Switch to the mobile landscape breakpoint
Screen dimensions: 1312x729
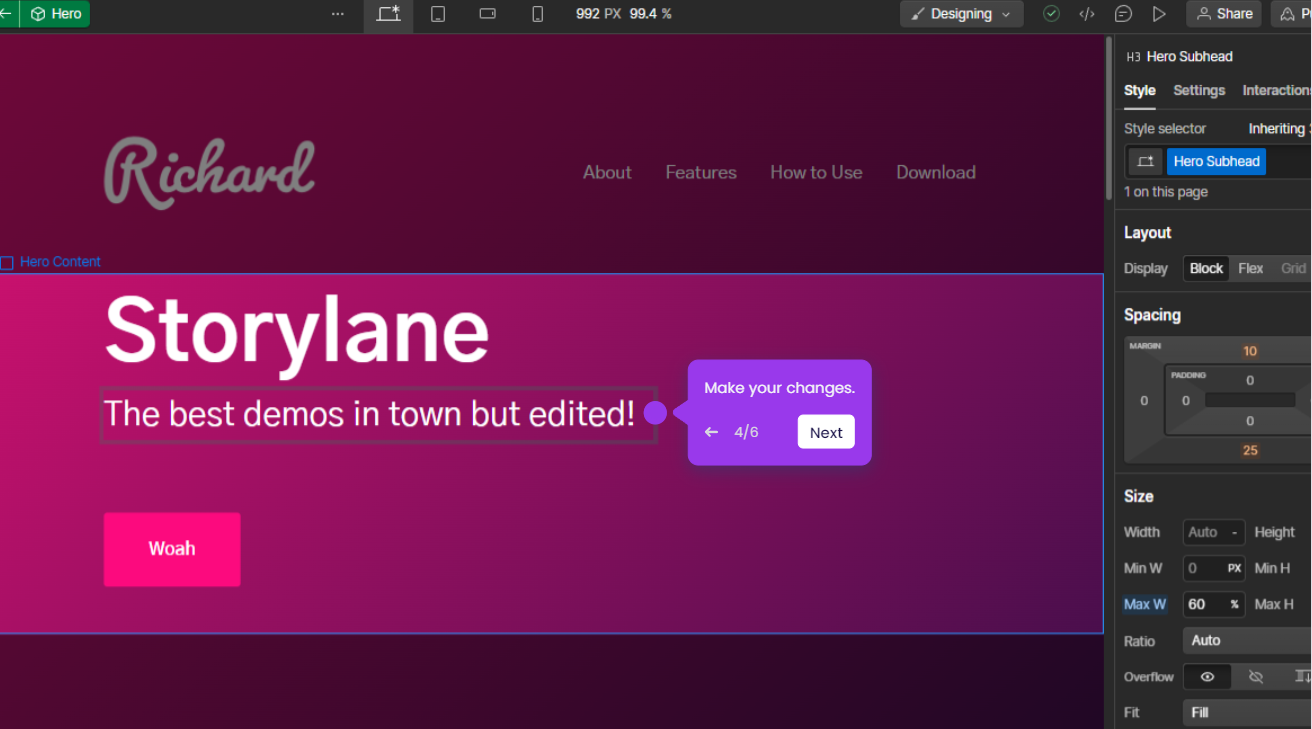(487, 14)
